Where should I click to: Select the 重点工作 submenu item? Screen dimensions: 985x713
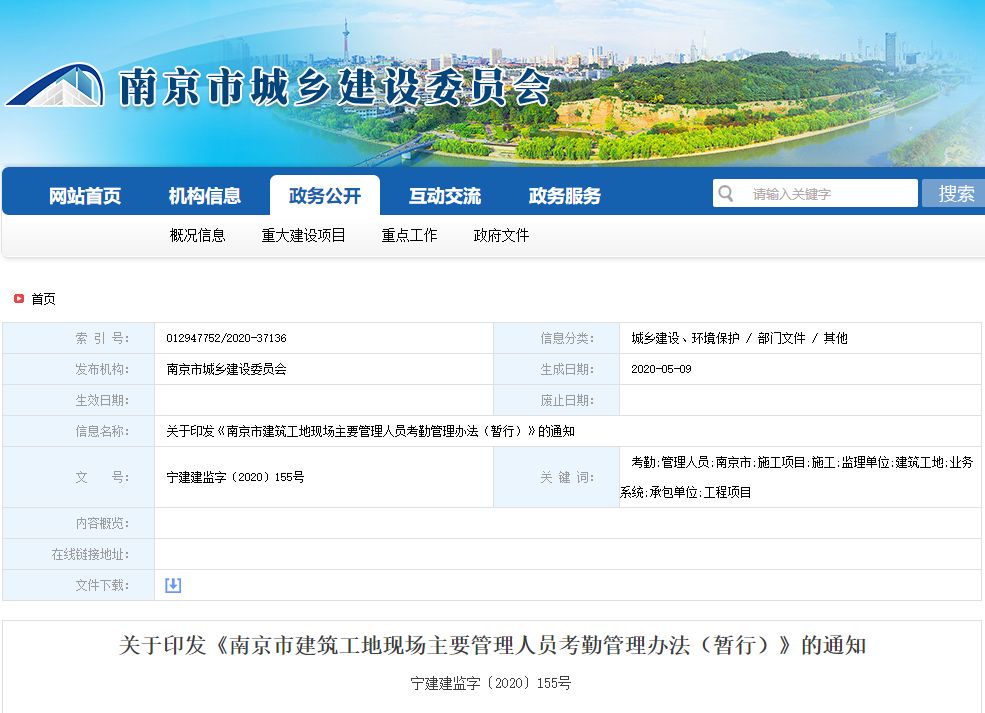pos(408,236)
